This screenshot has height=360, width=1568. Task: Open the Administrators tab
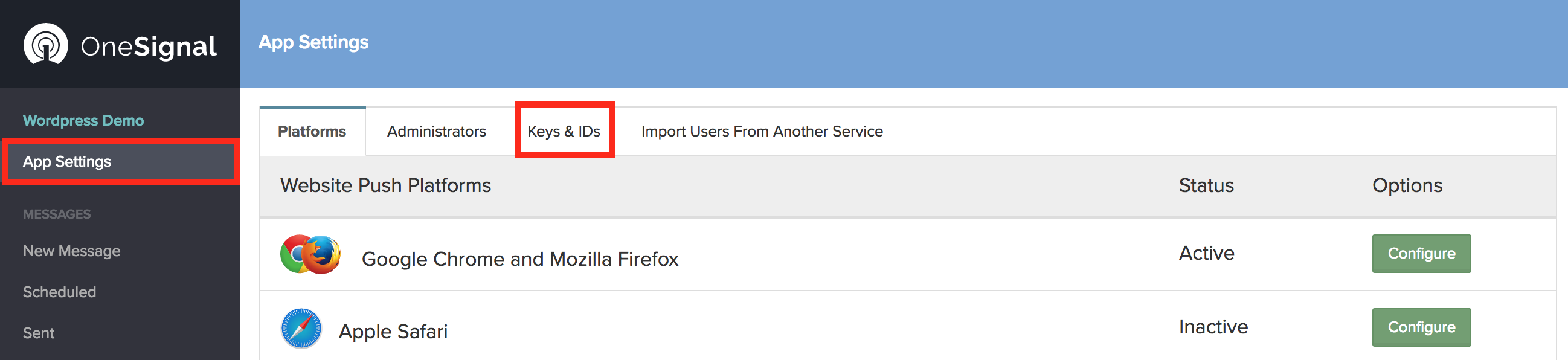coord(437,132)
